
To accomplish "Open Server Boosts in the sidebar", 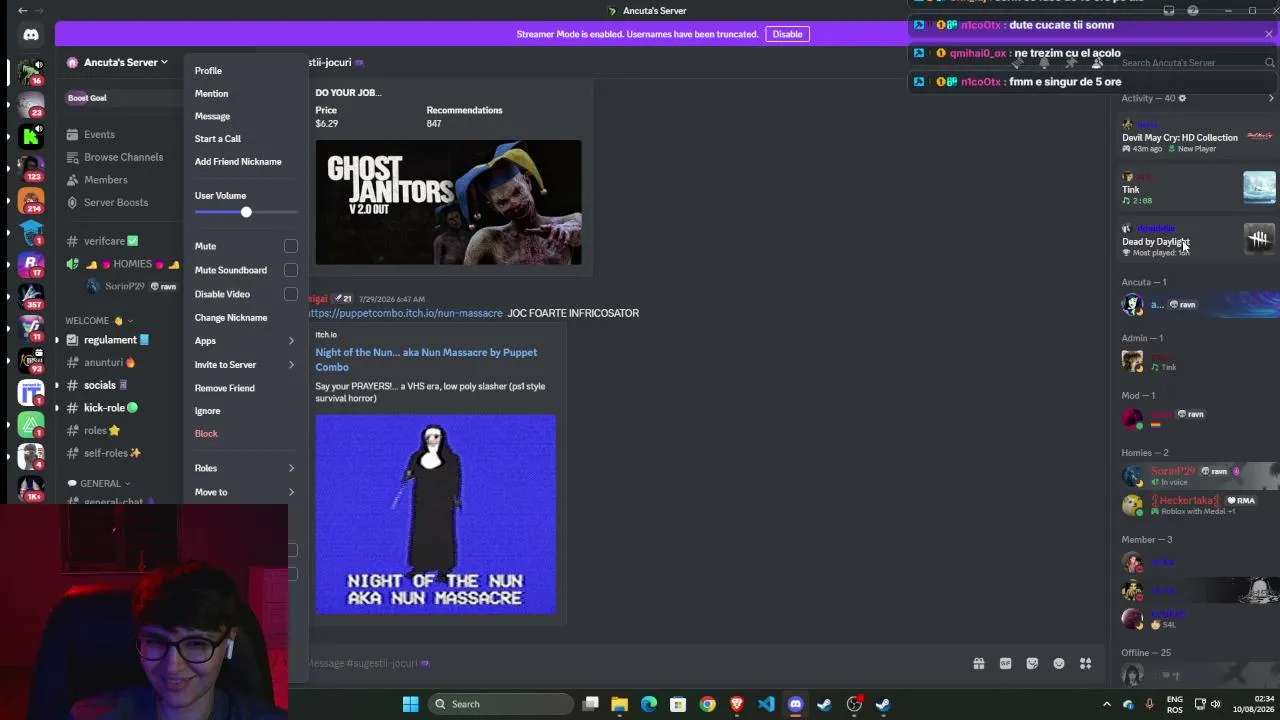I will 116,202.
